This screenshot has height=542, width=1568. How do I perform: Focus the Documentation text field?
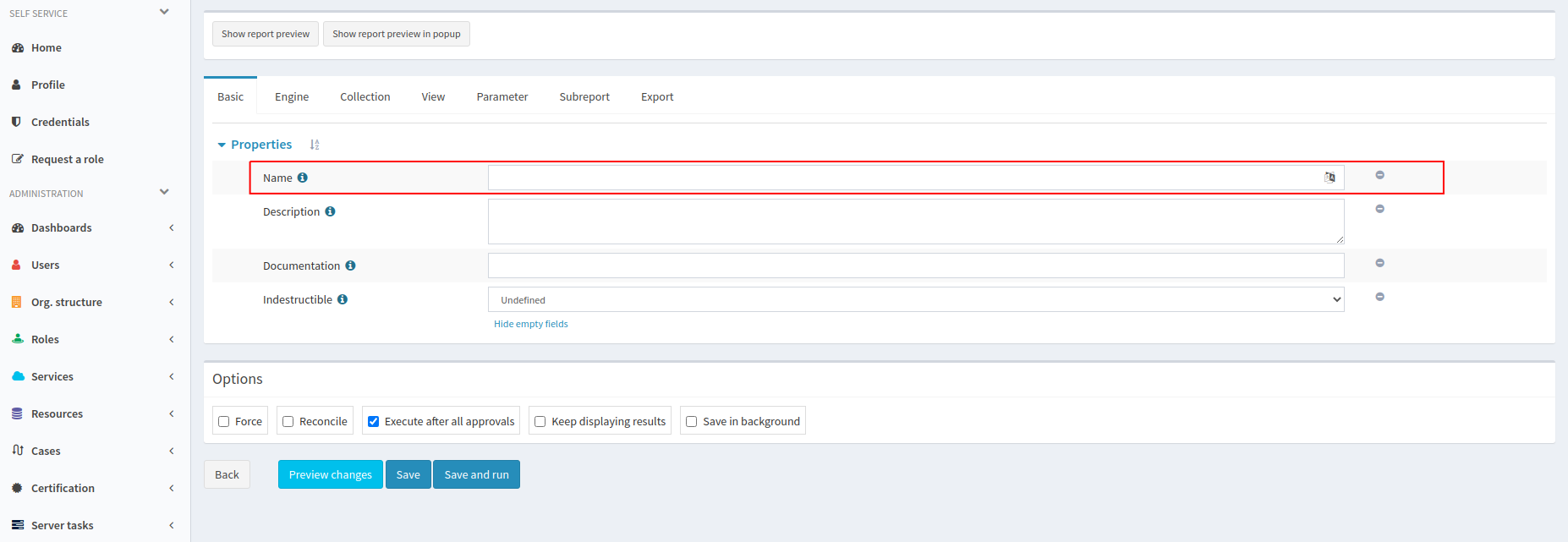coord(916,266)
